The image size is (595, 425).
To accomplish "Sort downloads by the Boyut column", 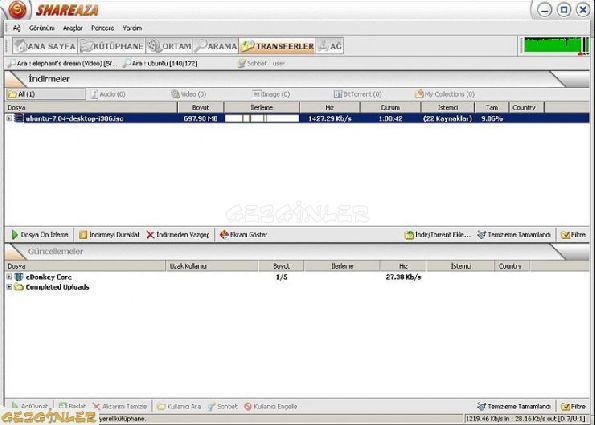I will pyautogui.click(x=200, y=107).
